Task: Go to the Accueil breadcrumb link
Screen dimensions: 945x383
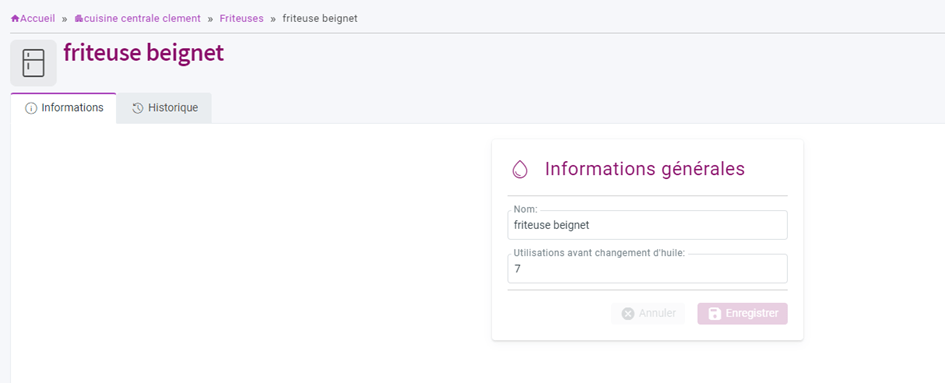Action: pyautogui.click(x=33, y=19)
